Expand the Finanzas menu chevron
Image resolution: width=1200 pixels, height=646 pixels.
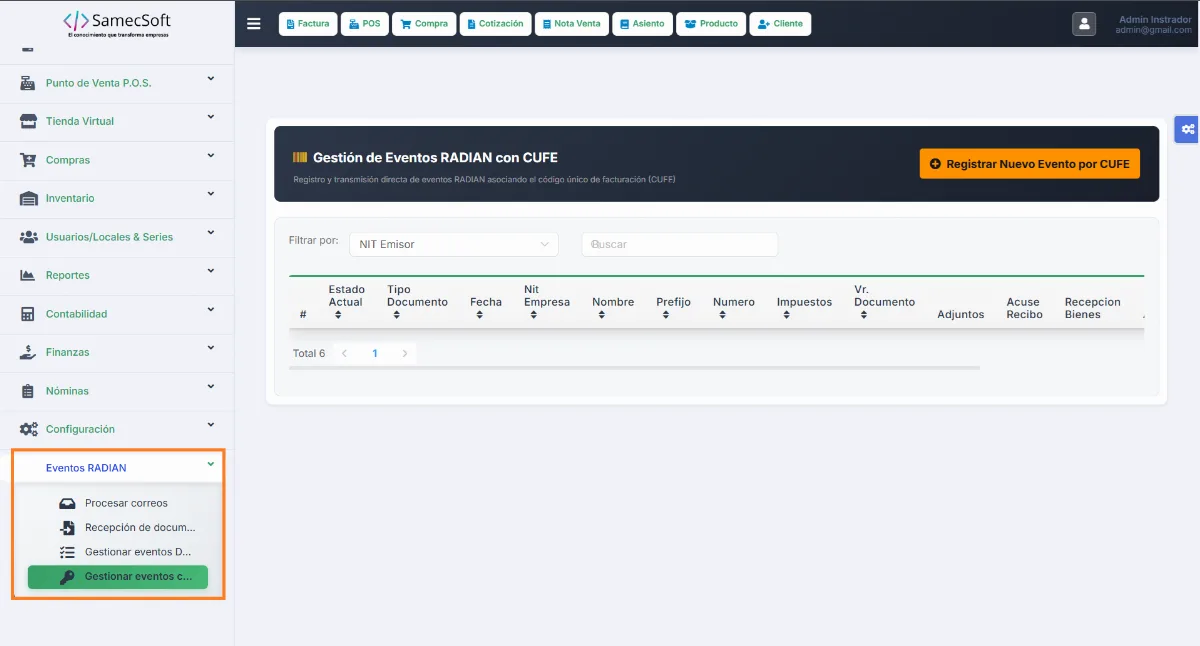click(x=211, y=348)
